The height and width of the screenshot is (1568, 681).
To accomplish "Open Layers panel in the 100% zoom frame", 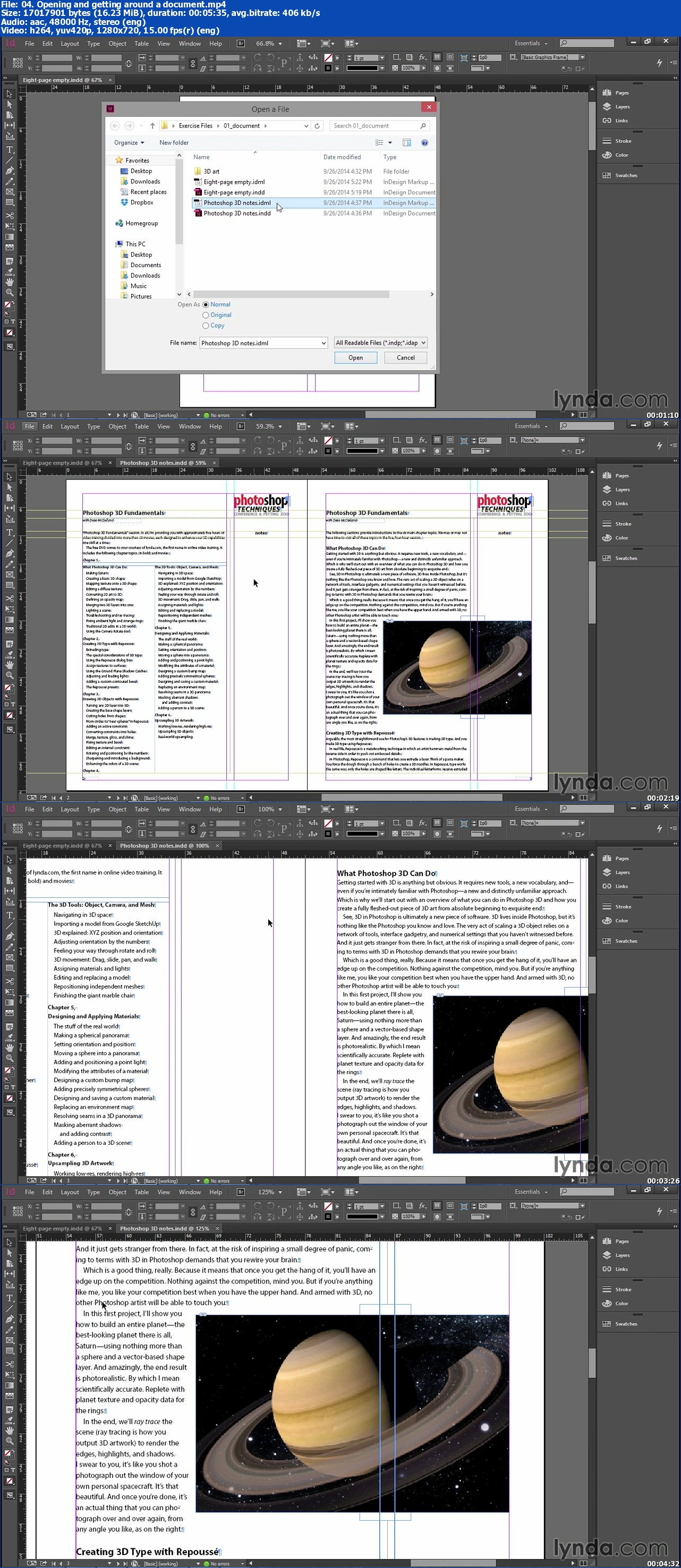I will click(616, 872).
